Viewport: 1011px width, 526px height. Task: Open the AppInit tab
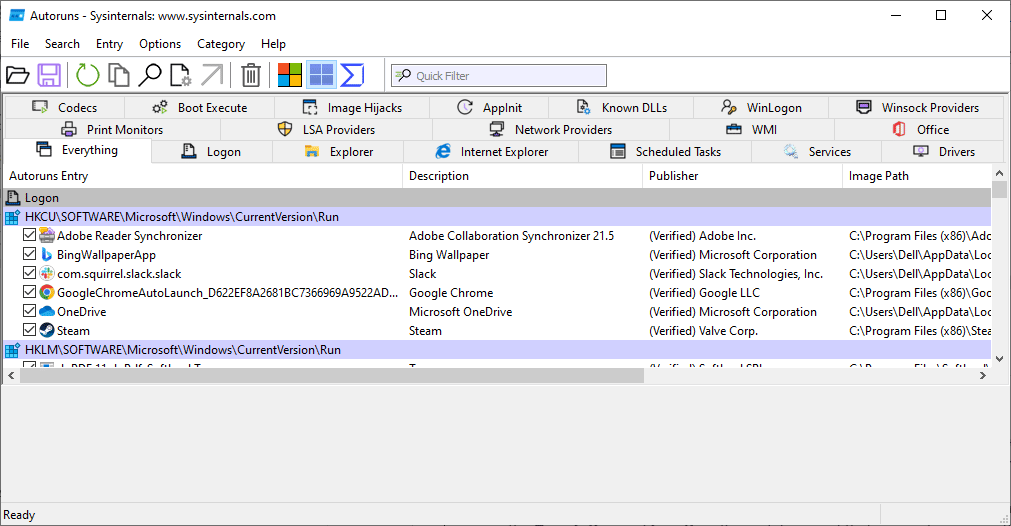(x=489, y=108)
